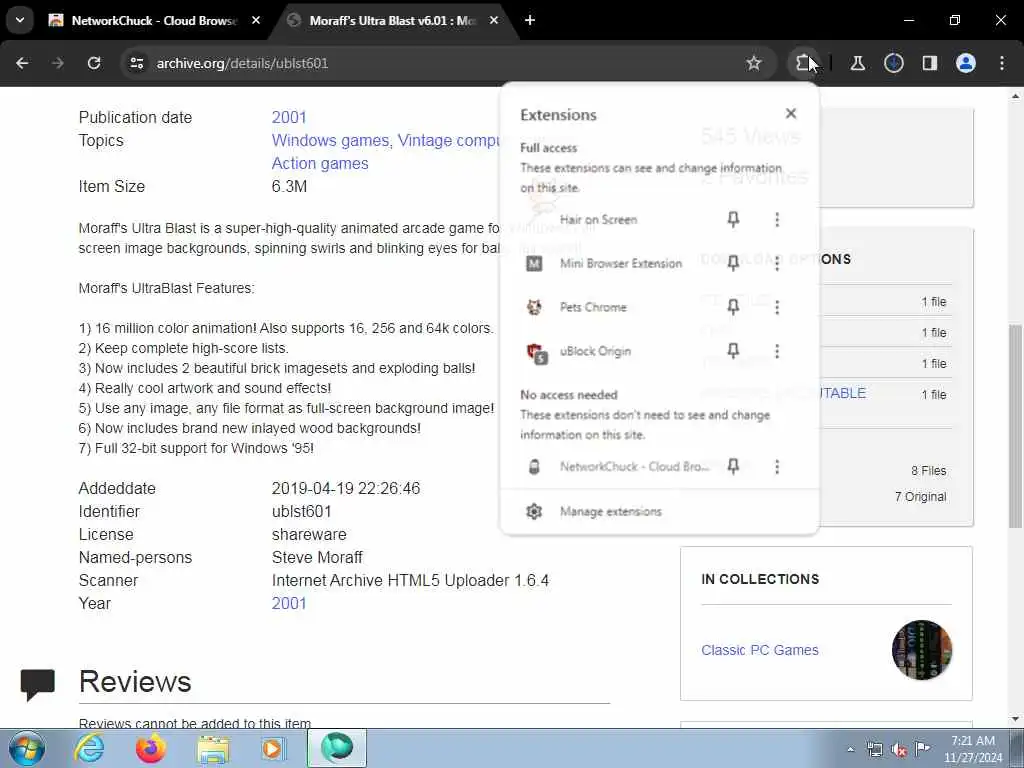Open the Action games topic link
The height and width of the screenshot is (768, 1024).
point(320,163)
